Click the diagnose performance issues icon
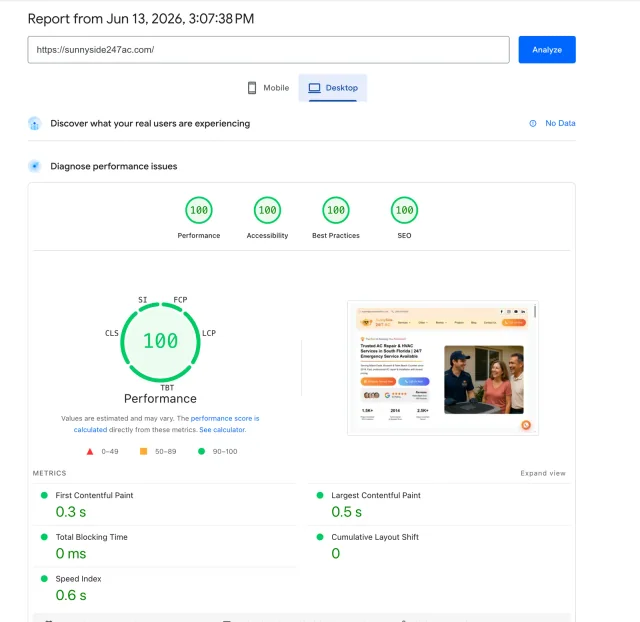The height and width of the screenshot is (622, 640). (35, 166)
